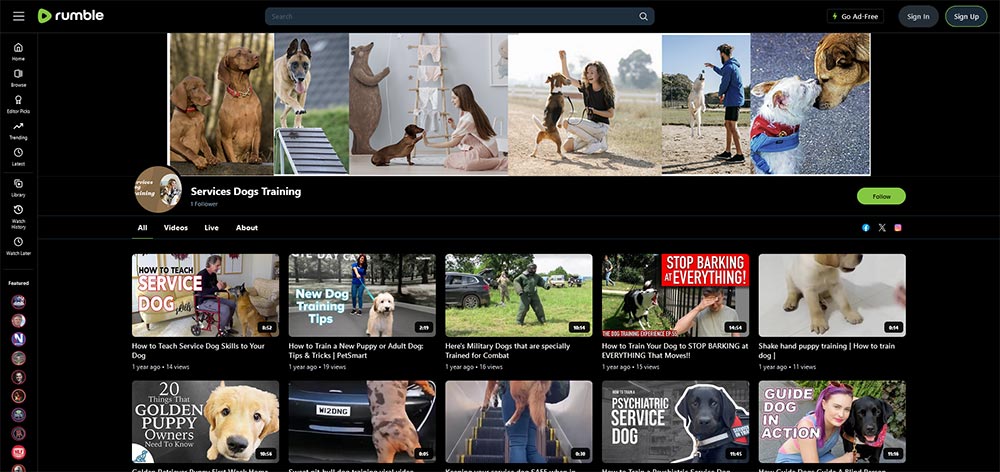Click title 'How to Train a New Puppy or Adult Dog'
Image resolution: width=1000 pixels, height=472 pixels.
click(357, 350)
